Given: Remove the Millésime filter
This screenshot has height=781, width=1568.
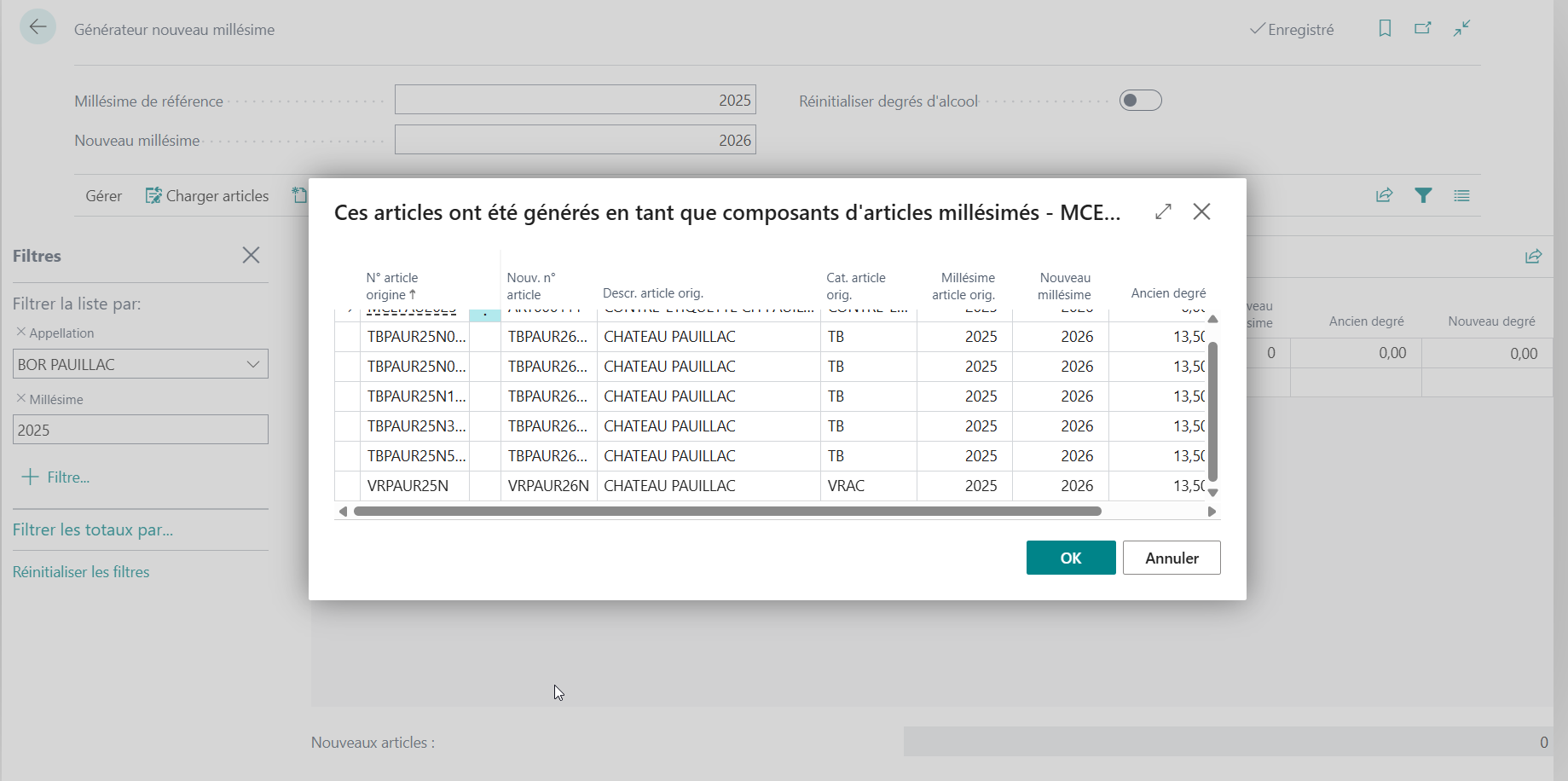Looking at the screenshot, I should click(21, 398).
